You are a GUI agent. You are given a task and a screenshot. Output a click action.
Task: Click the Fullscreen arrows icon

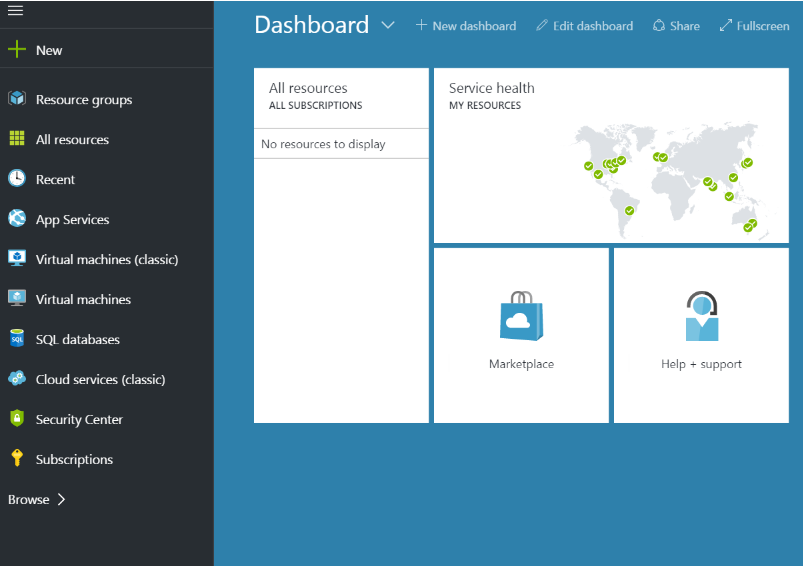(726, 25)
